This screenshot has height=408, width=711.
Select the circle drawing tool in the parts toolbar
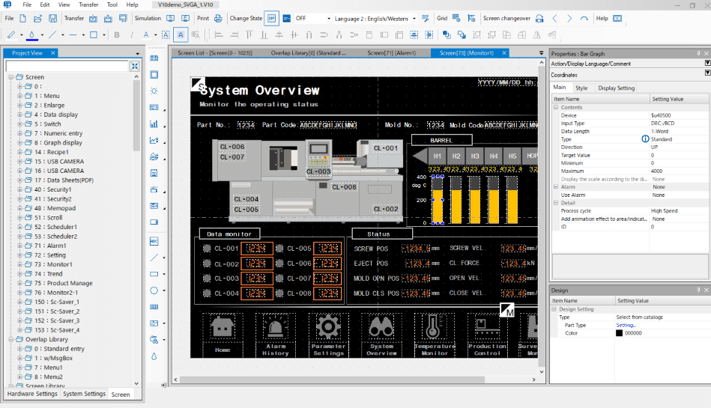coord(154,291)
